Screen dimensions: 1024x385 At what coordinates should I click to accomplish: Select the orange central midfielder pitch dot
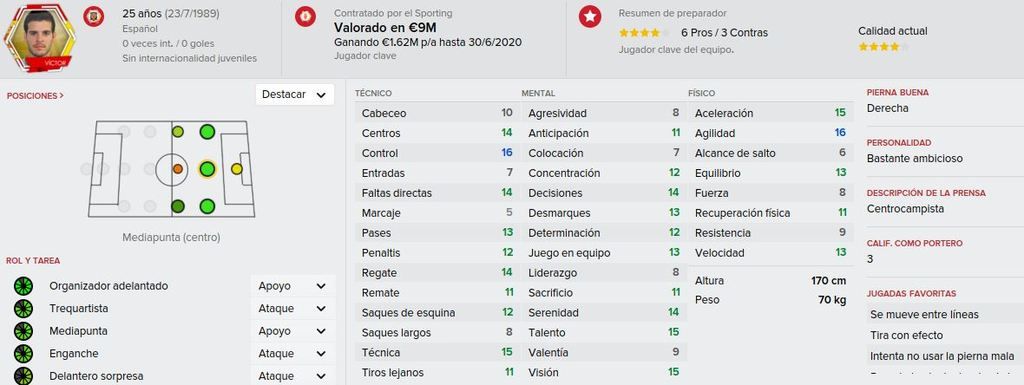coord(178,169)
